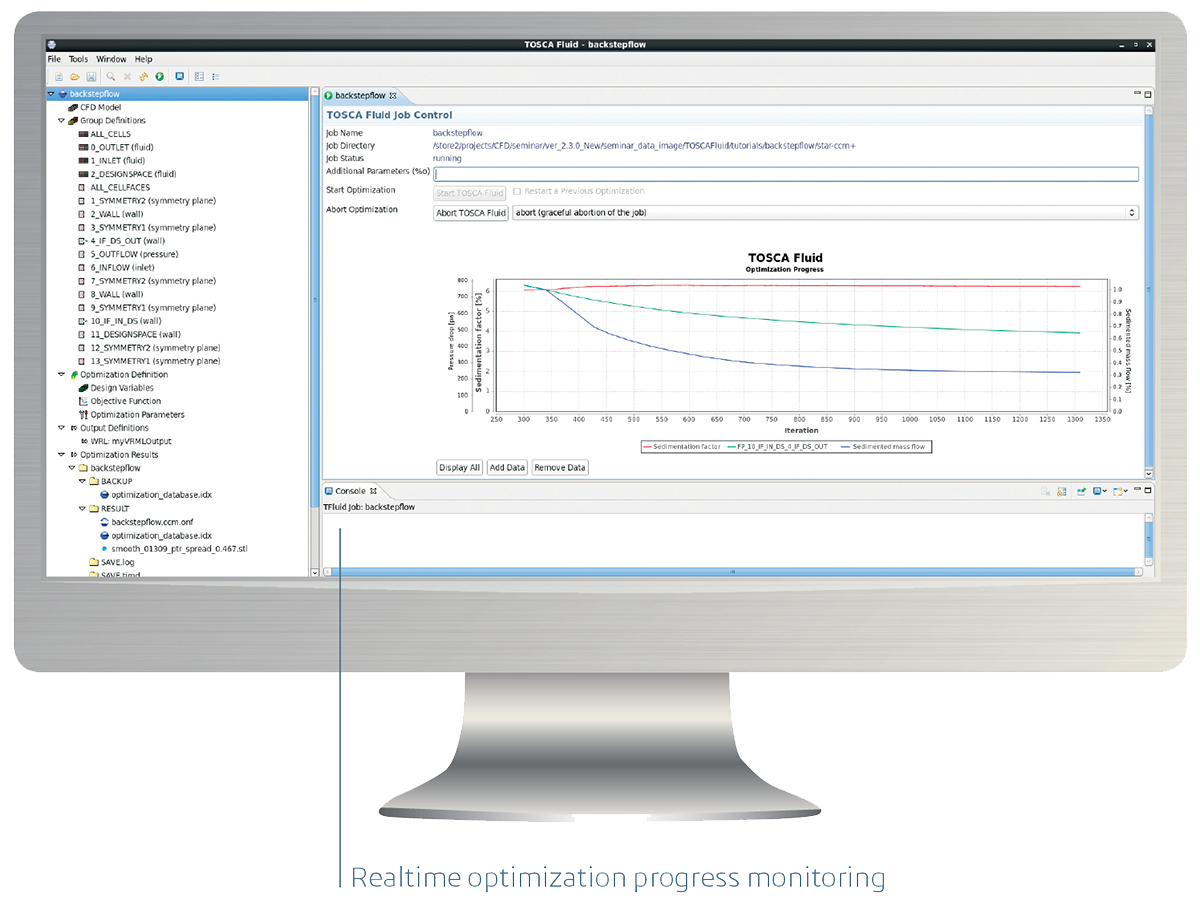Screen dimensions: 1200x900
Task: Click the green run toolbar icon
Action: click(x=159, y=77)
